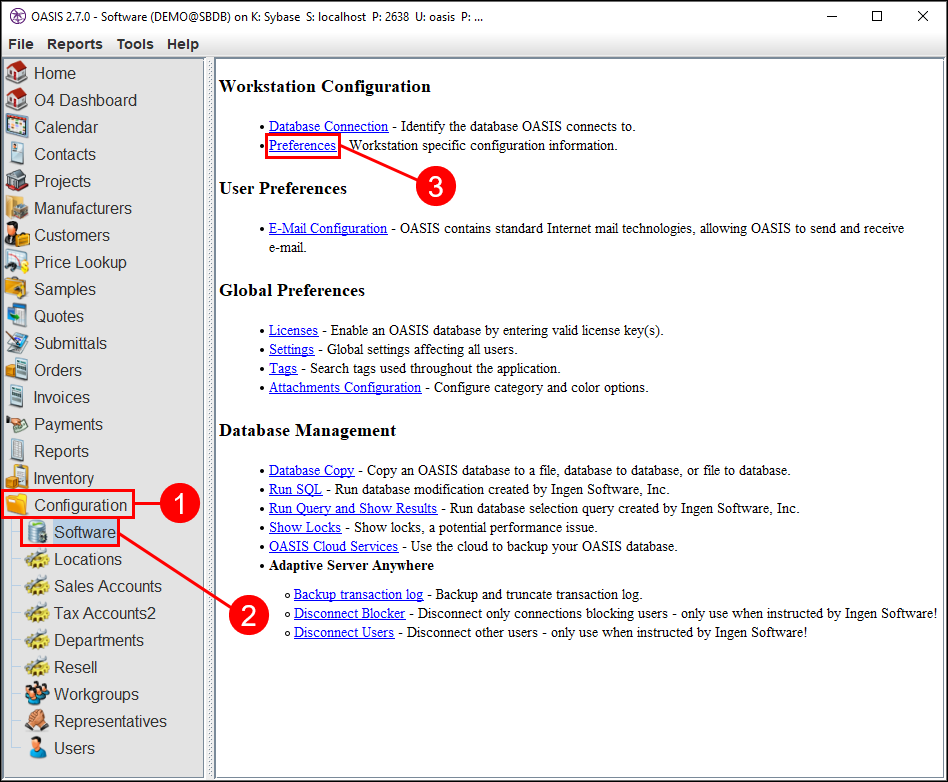
Task: Click the Price Lookup icon
Action: tap(17, 262)
